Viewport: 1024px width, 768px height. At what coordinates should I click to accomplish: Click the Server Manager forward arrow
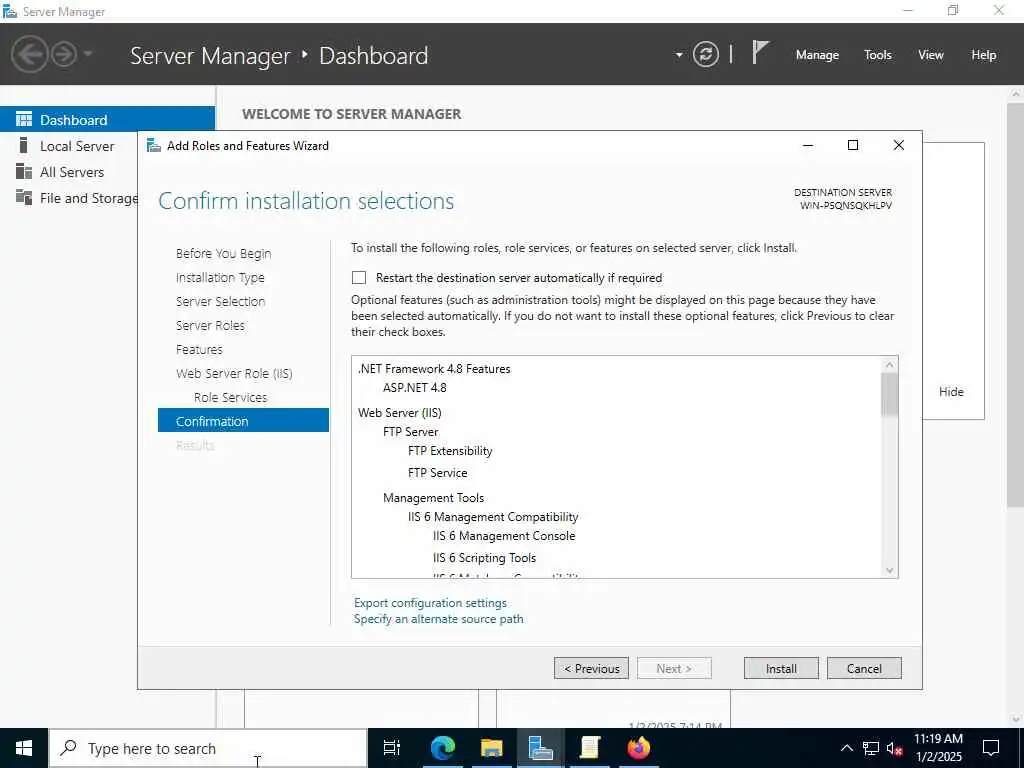tap(64, 54)
